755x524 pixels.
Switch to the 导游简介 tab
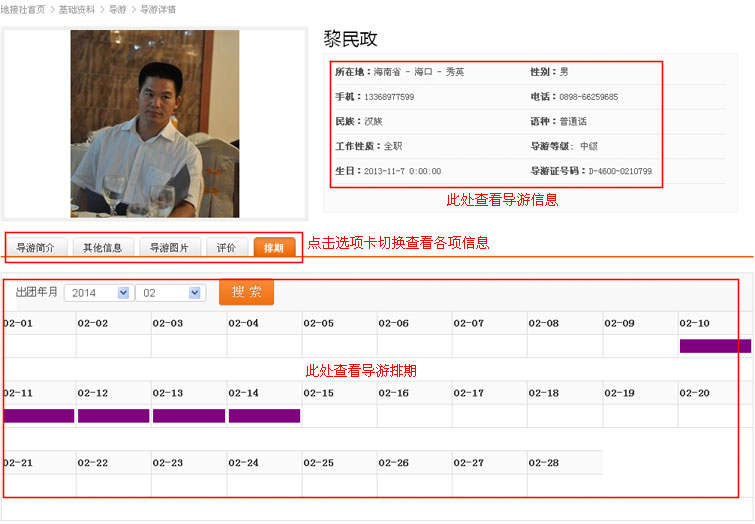click(36, 248)
